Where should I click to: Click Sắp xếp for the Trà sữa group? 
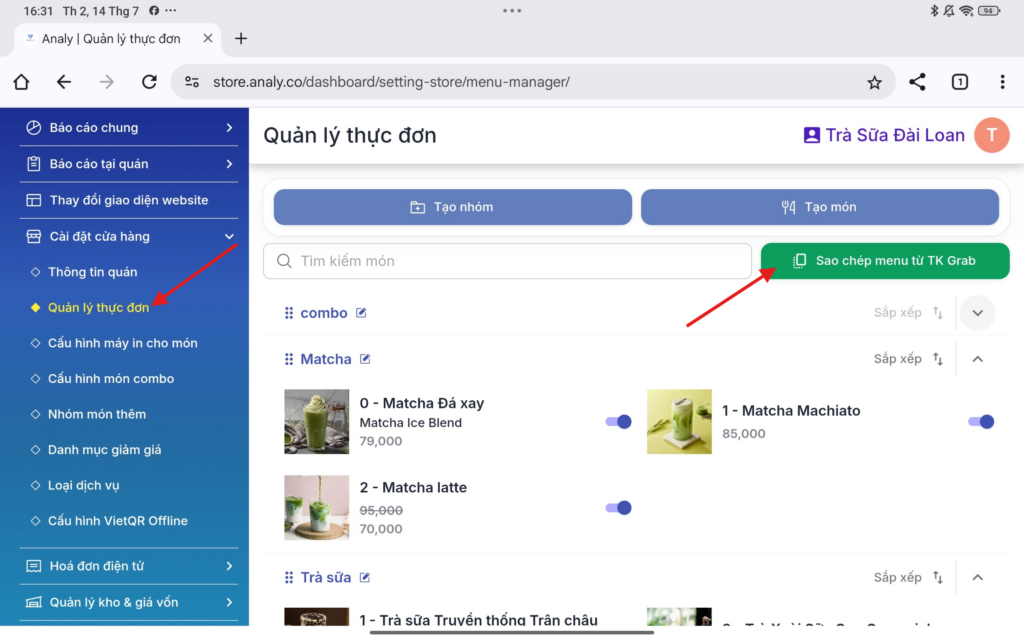click(897, 577)
